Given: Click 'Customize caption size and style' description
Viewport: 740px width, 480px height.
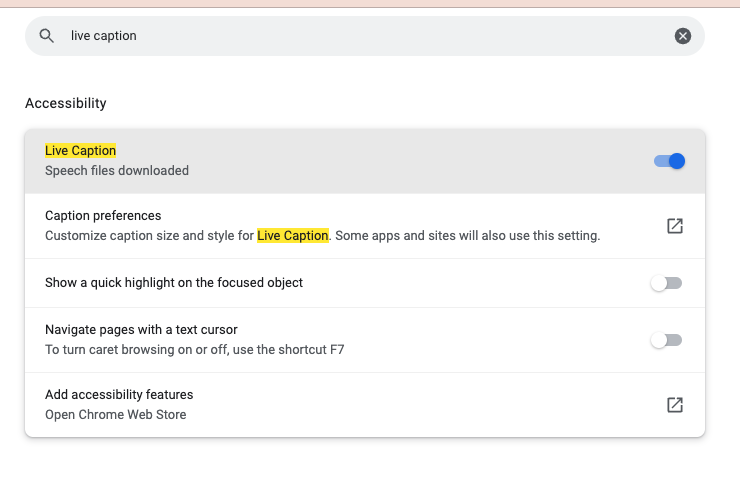Looking at the screenshot, I should tap(322, 236).
